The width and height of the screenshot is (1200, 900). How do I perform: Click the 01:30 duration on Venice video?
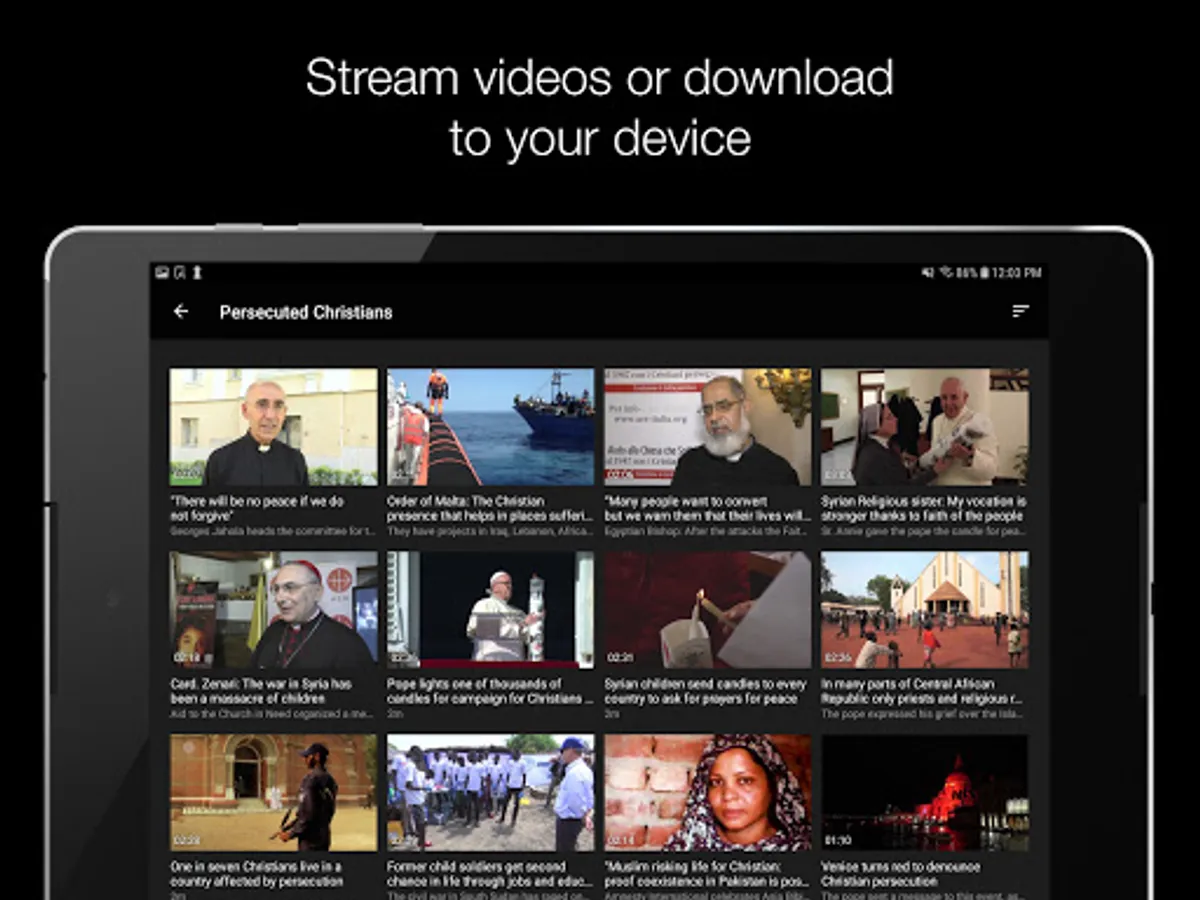point(837,840)
